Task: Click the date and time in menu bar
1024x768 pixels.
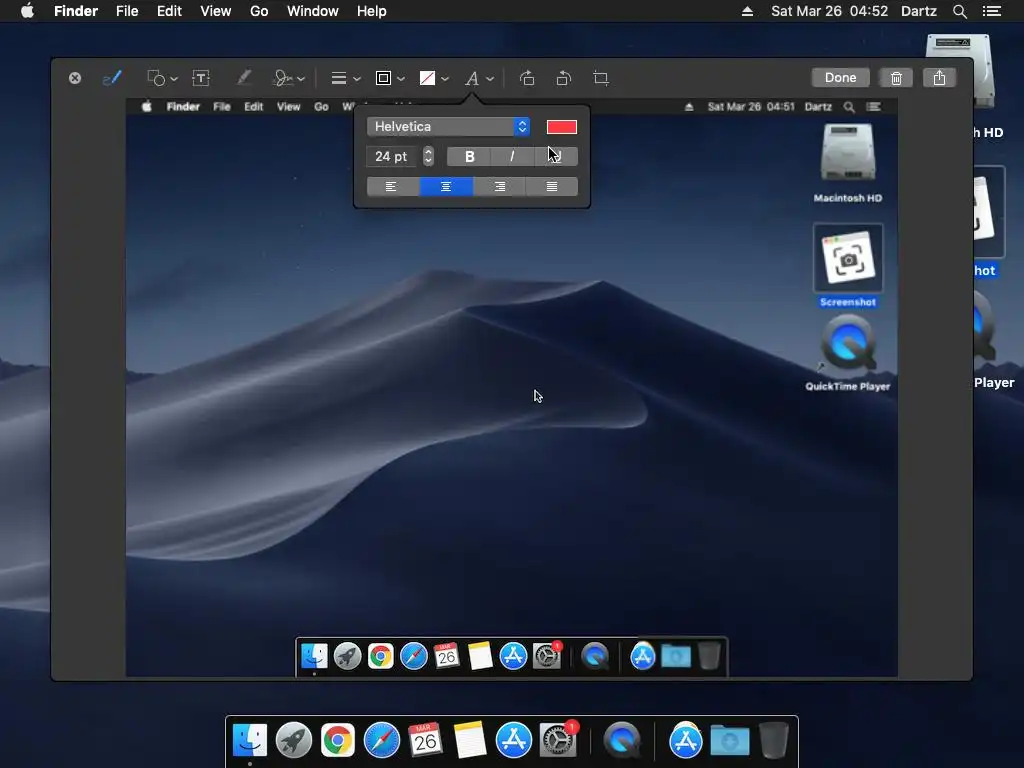Action: [x=829, y=11]
